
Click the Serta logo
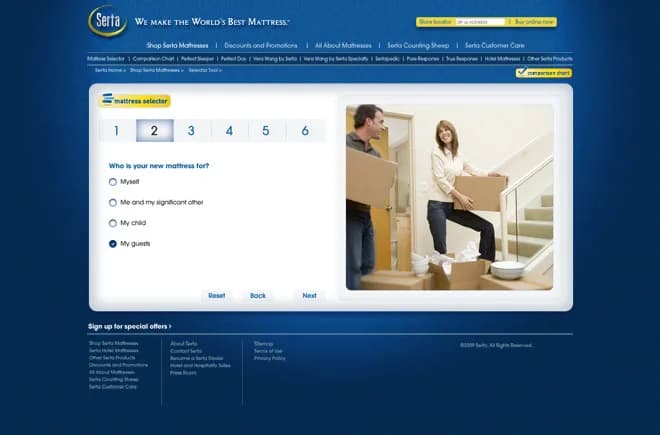107,21
